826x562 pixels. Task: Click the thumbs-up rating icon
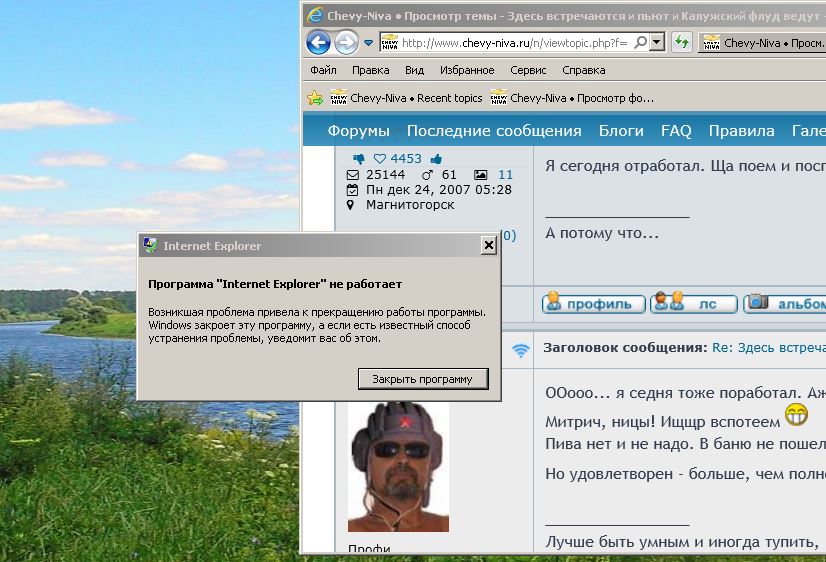[436, 159]
